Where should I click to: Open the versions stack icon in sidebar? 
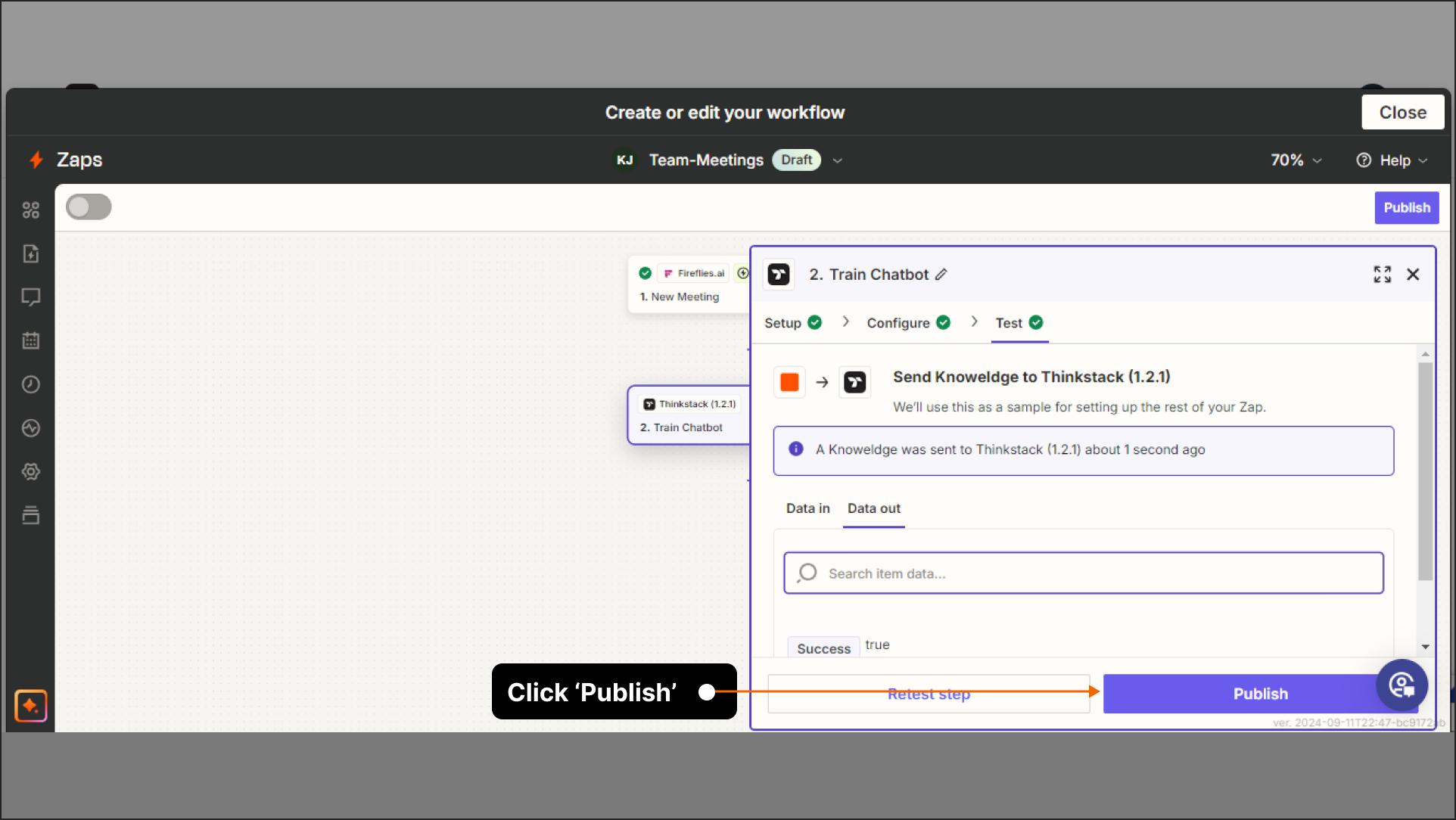pyautogui.click(x=31, y=515)
